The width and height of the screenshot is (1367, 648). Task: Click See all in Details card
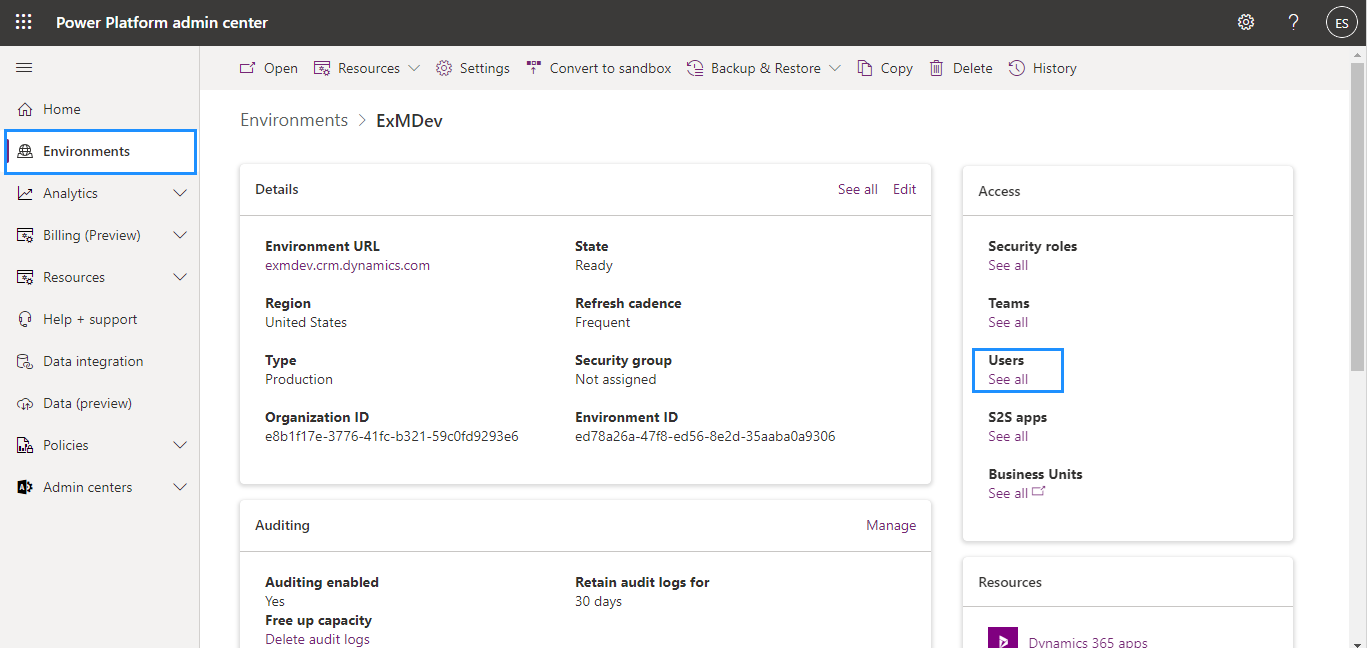pyautogui.click(x=858, y=189)
